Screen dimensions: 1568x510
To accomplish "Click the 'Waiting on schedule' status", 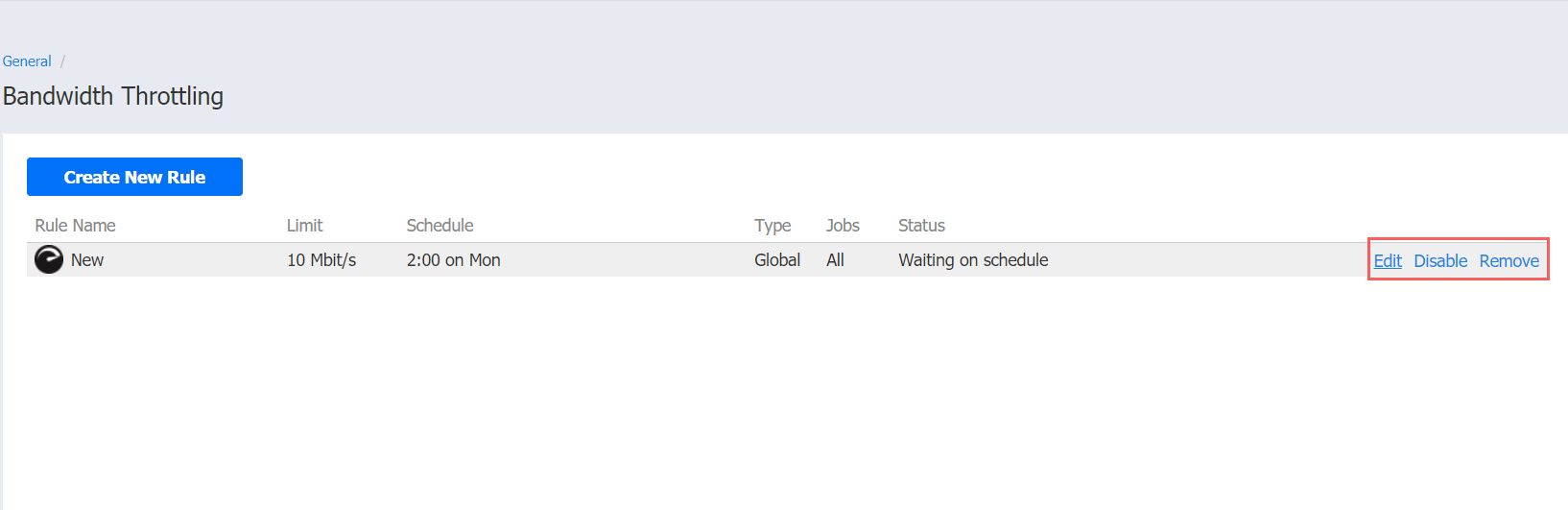I will coord(973,260).
